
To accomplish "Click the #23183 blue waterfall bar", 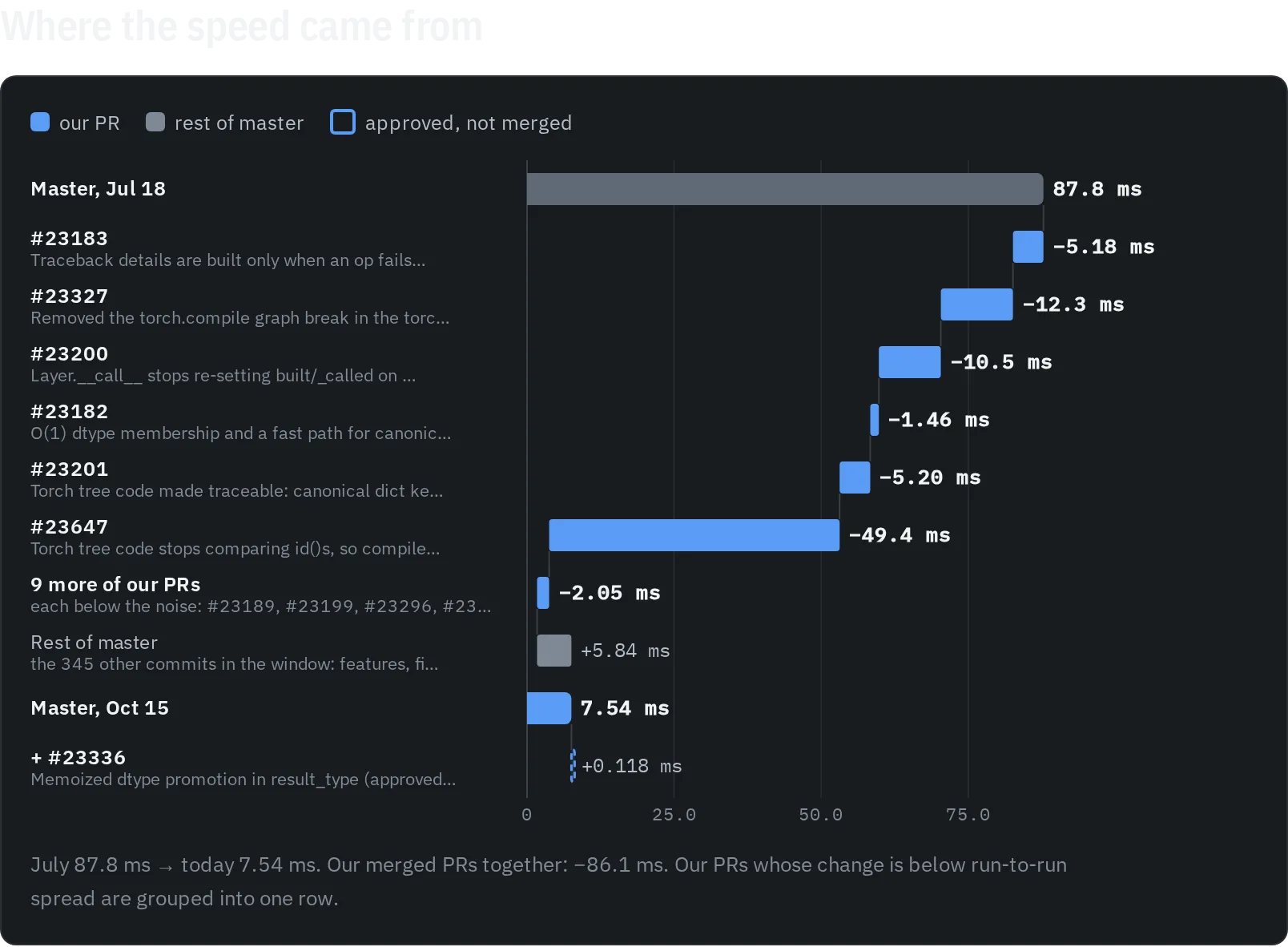I will point(1028,247).
